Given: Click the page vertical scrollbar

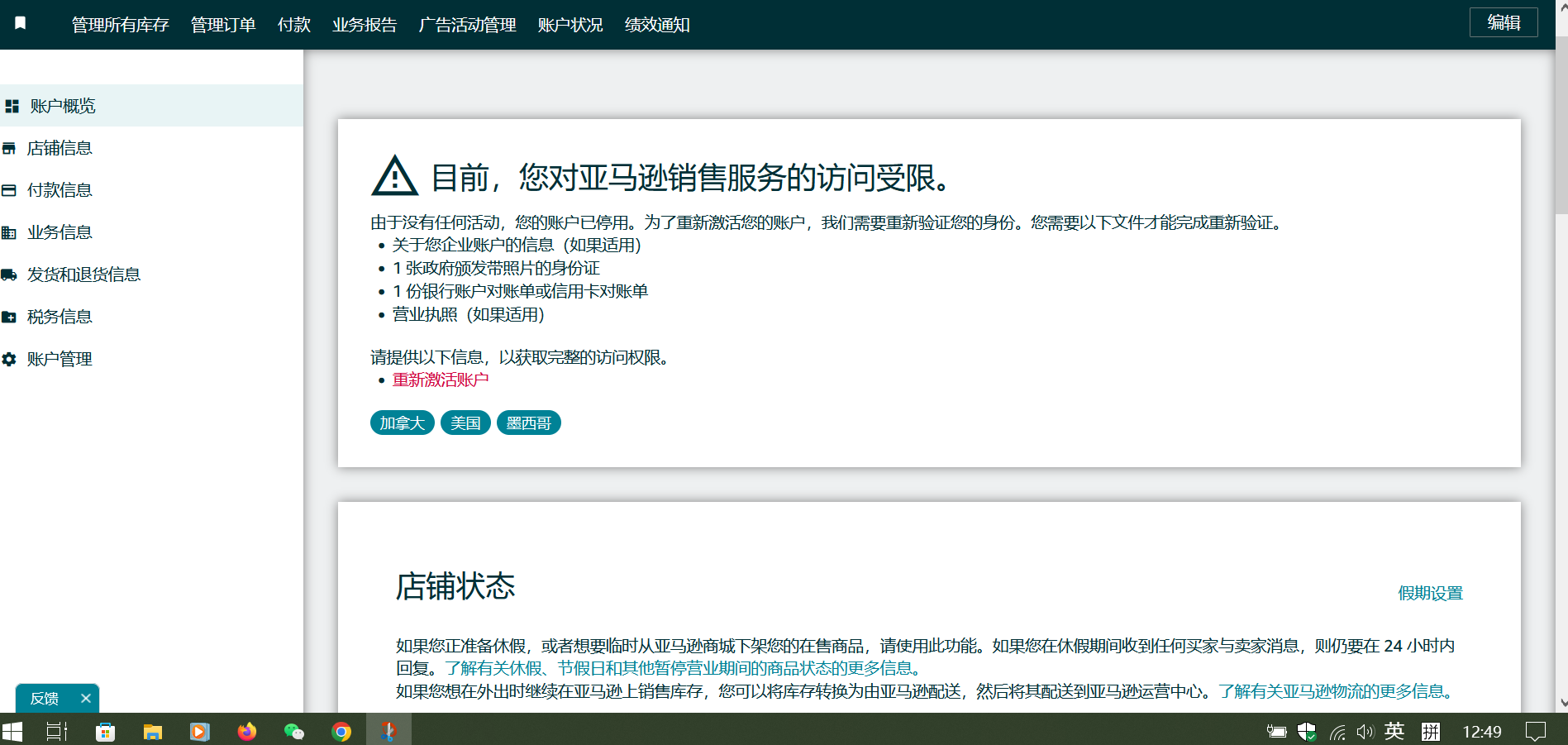Looking at the screenshot, I should point(1561,124).
